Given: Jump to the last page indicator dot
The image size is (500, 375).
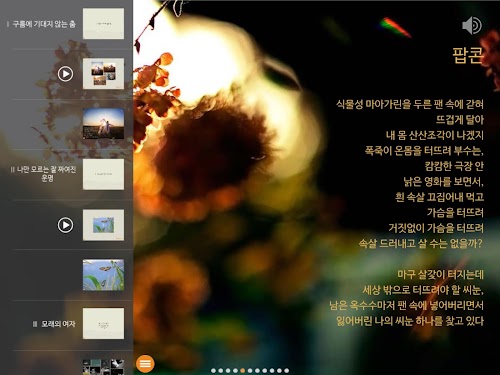Looking at the screenshot, I should (287, 370).
